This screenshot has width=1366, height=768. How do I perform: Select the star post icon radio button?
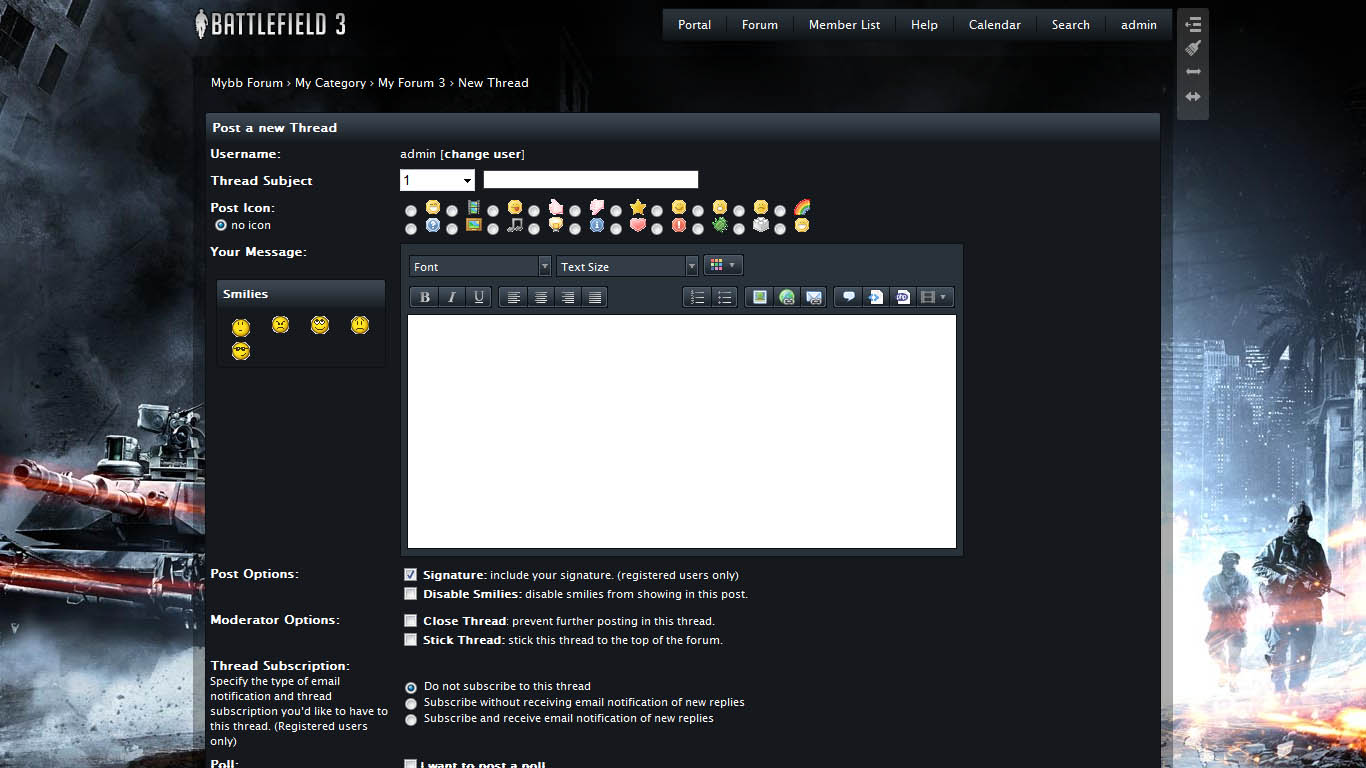[x=616, y=211]
